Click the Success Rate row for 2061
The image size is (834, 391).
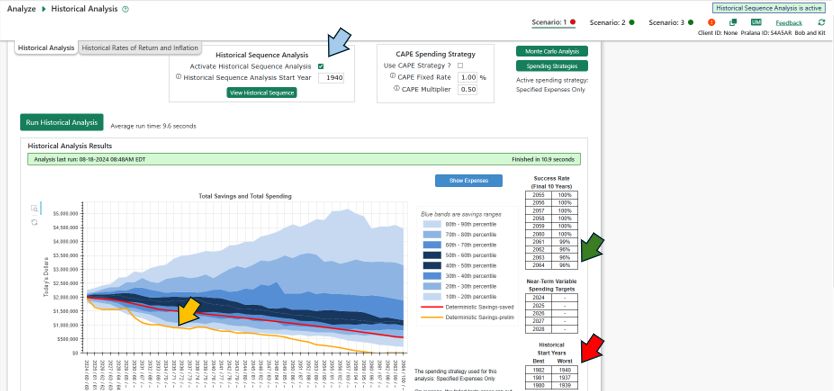(x=551, y=241)
